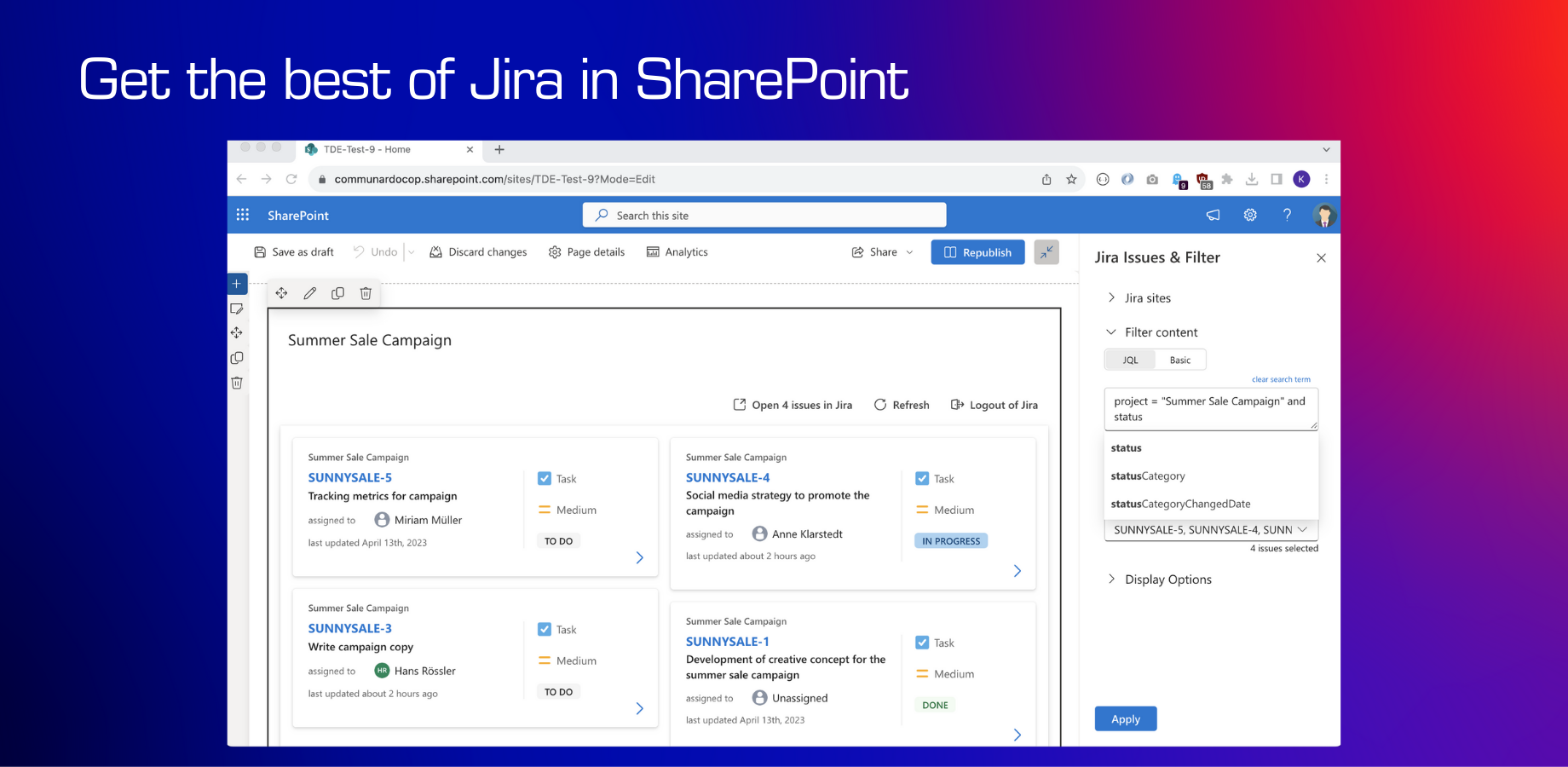Select 'status' autocomplete suggestion

[x=1211, y=448]
